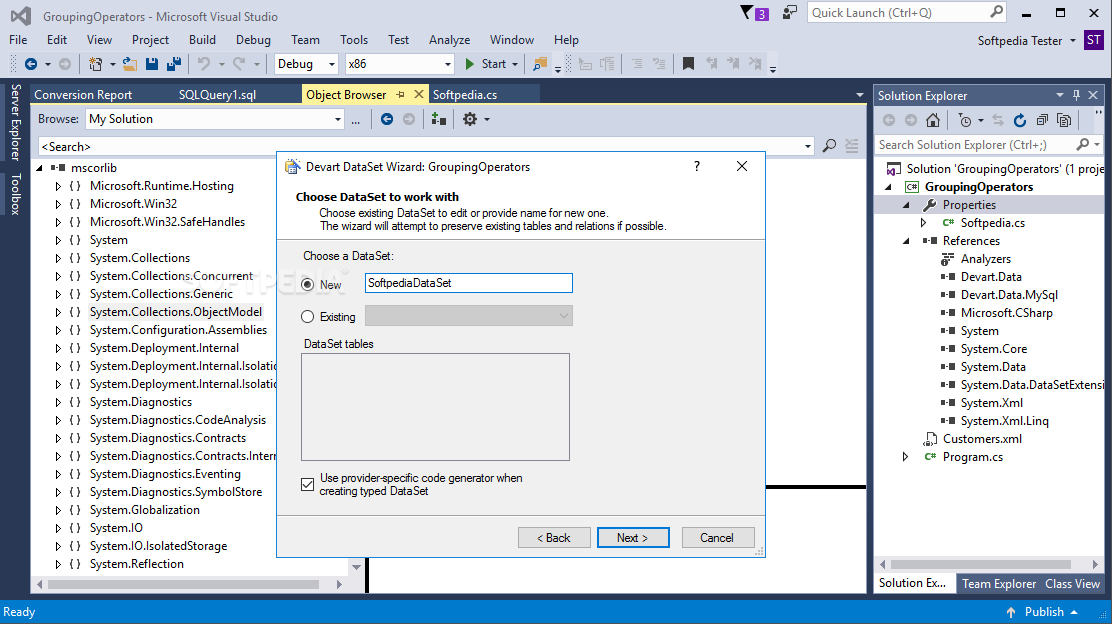Open the Existing DataSet dropdown
The width and height of the screenshot is (1112, 624).
pos(469,316)
